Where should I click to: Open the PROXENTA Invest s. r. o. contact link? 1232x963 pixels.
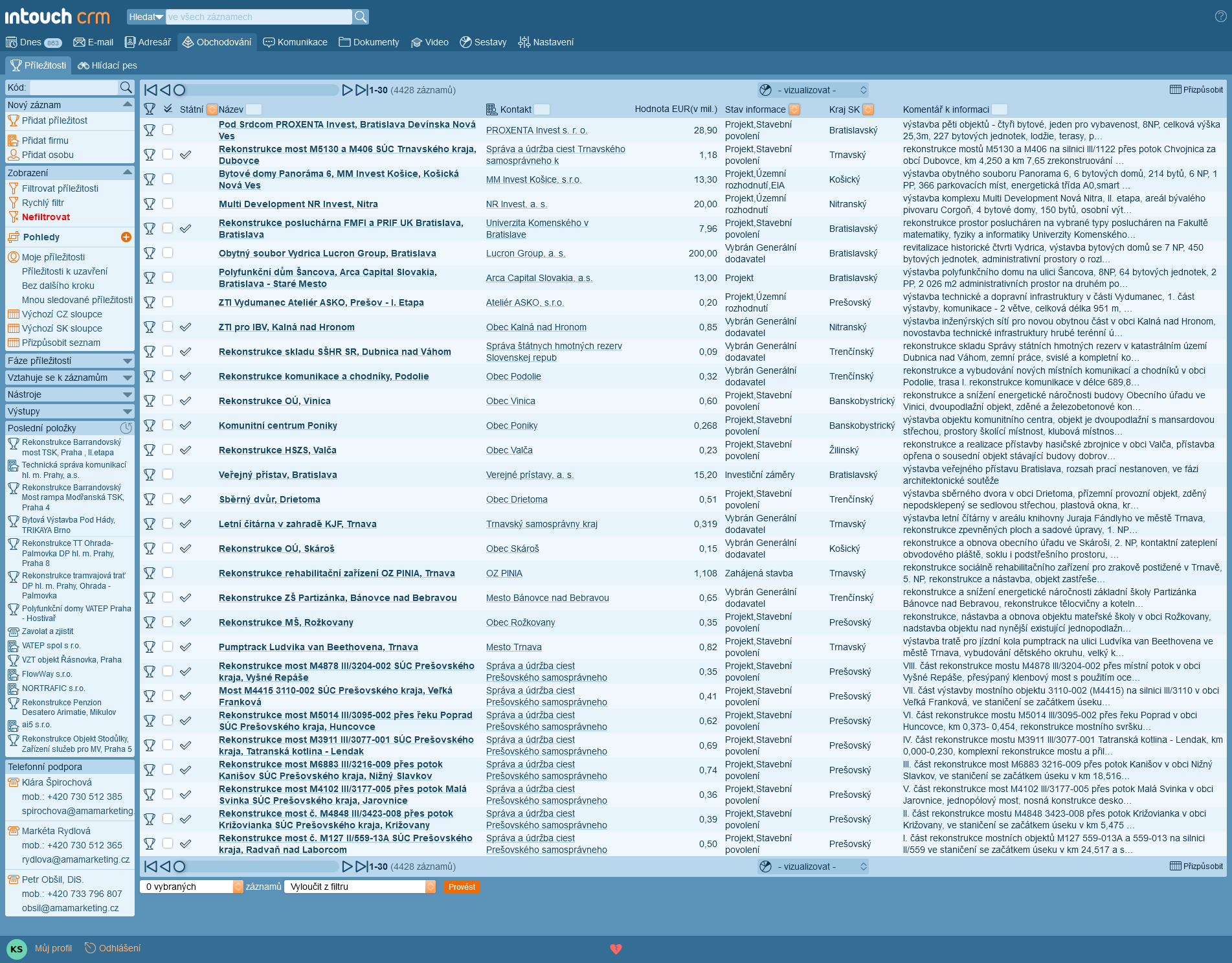click(536, 130)
